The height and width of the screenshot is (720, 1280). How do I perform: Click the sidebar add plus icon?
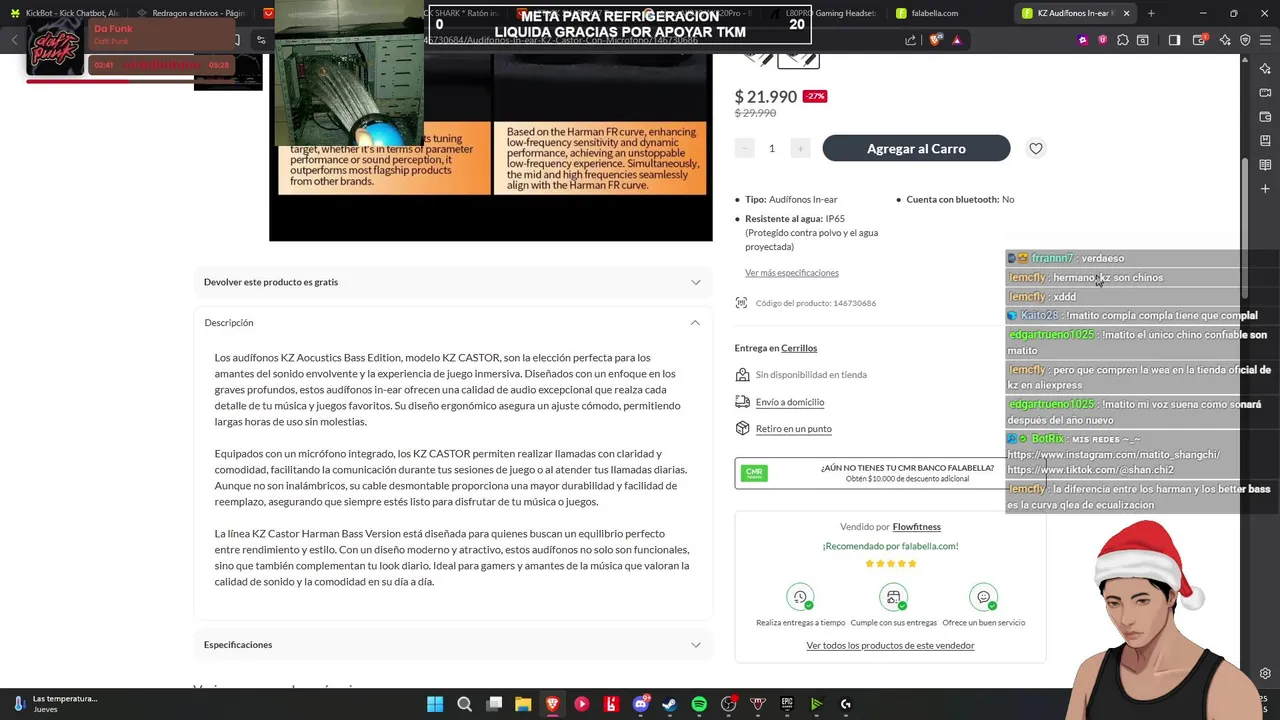click(1265, 188)
